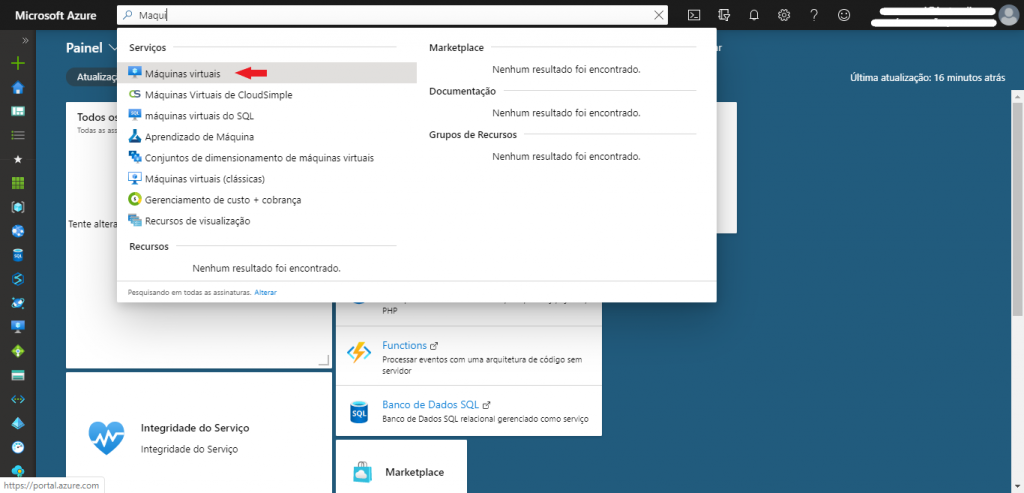Show notifications via the bell icon
Screen dimensions: 1024x493
tap(754, 15)
